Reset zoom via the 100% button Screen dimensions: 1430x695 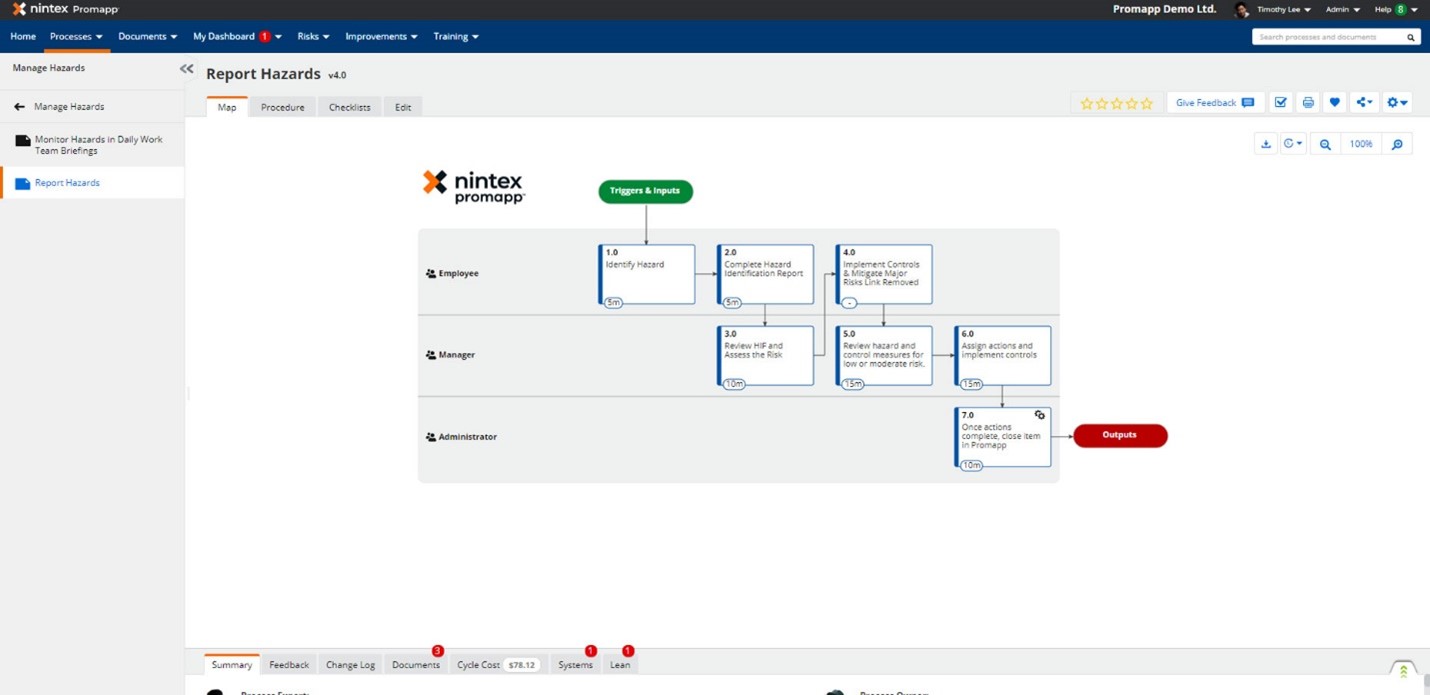tap(1361, 144)
